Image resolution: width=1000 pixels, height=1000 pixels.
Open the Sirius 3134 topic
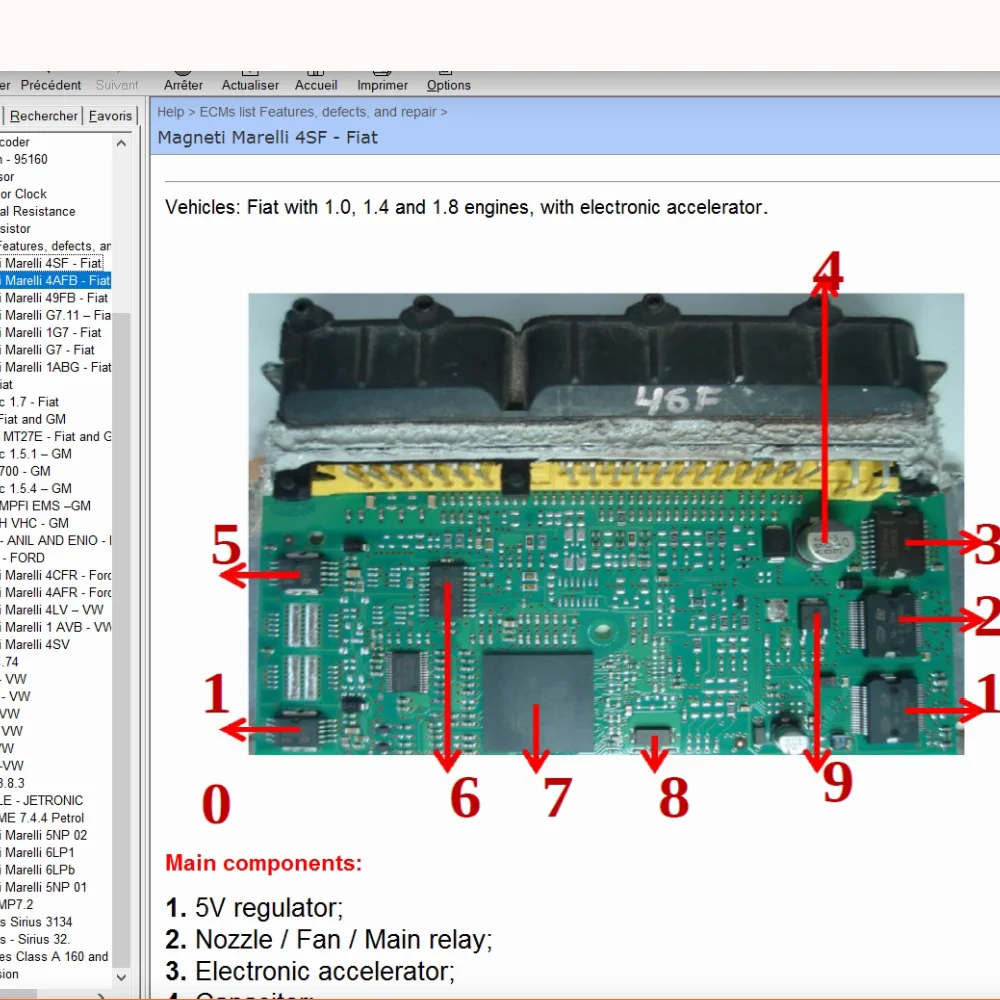36,922
